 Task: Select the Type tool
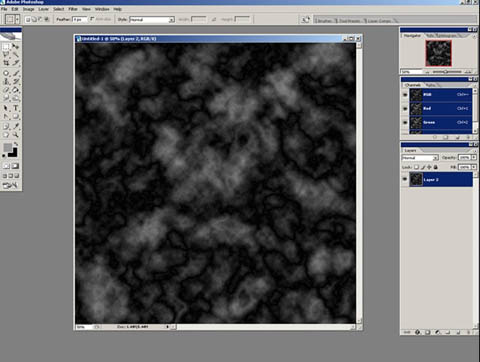coord(16,108)
